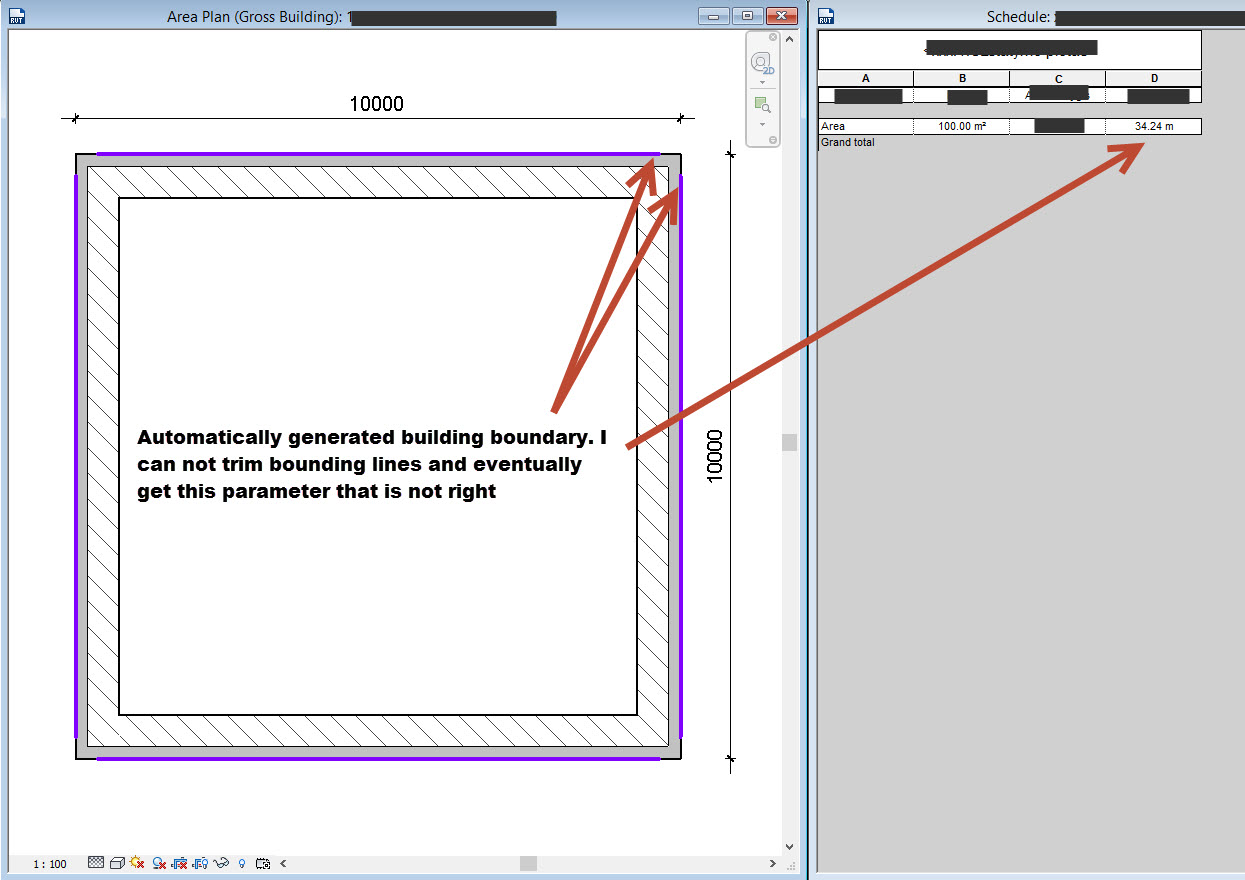1245x880 pixels.
Task: Select the '34.24 m' schedule cell
Action: tap(1153, 127)
